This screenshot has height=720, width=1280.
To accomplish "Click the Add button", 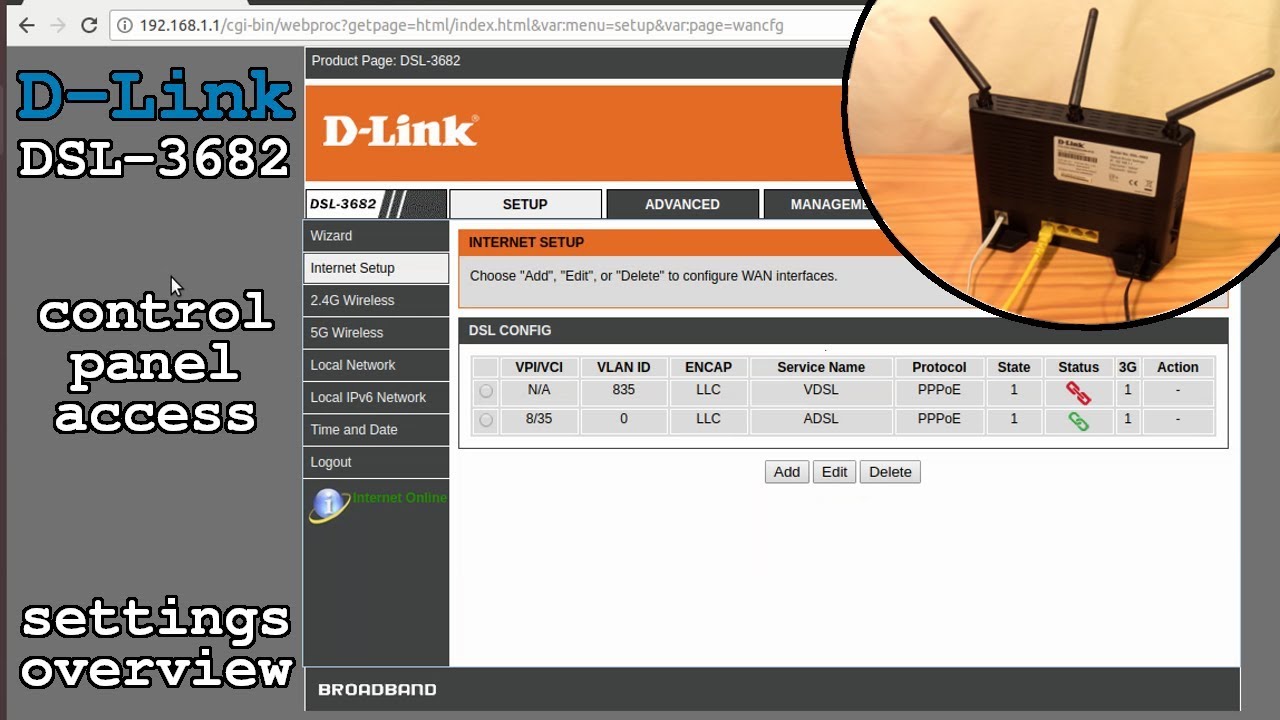I will (x=787, y=472).
